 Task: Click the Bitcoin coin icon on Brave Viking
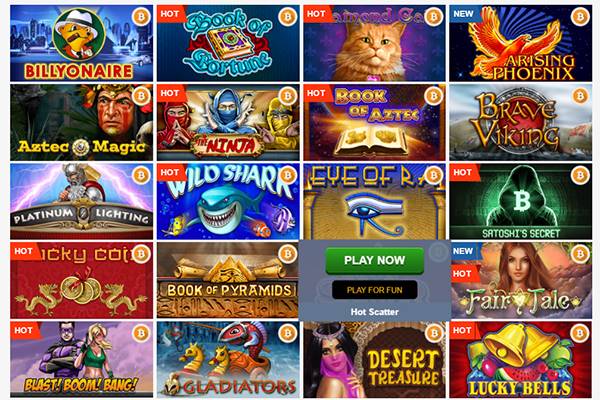pos(580,96)
